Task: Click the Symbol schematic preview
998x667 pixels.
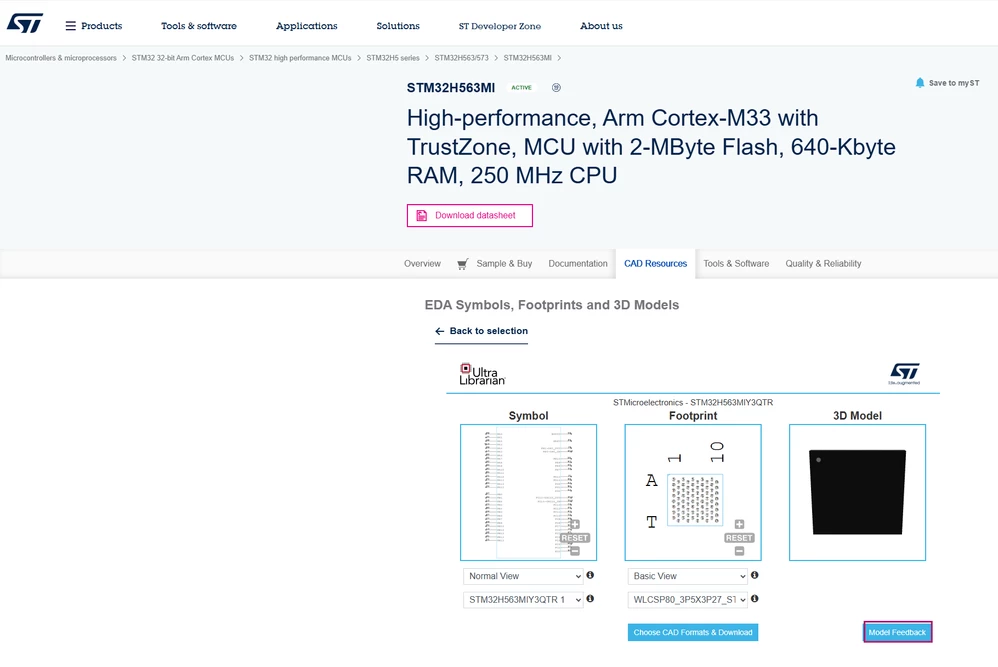Action: 528,493
